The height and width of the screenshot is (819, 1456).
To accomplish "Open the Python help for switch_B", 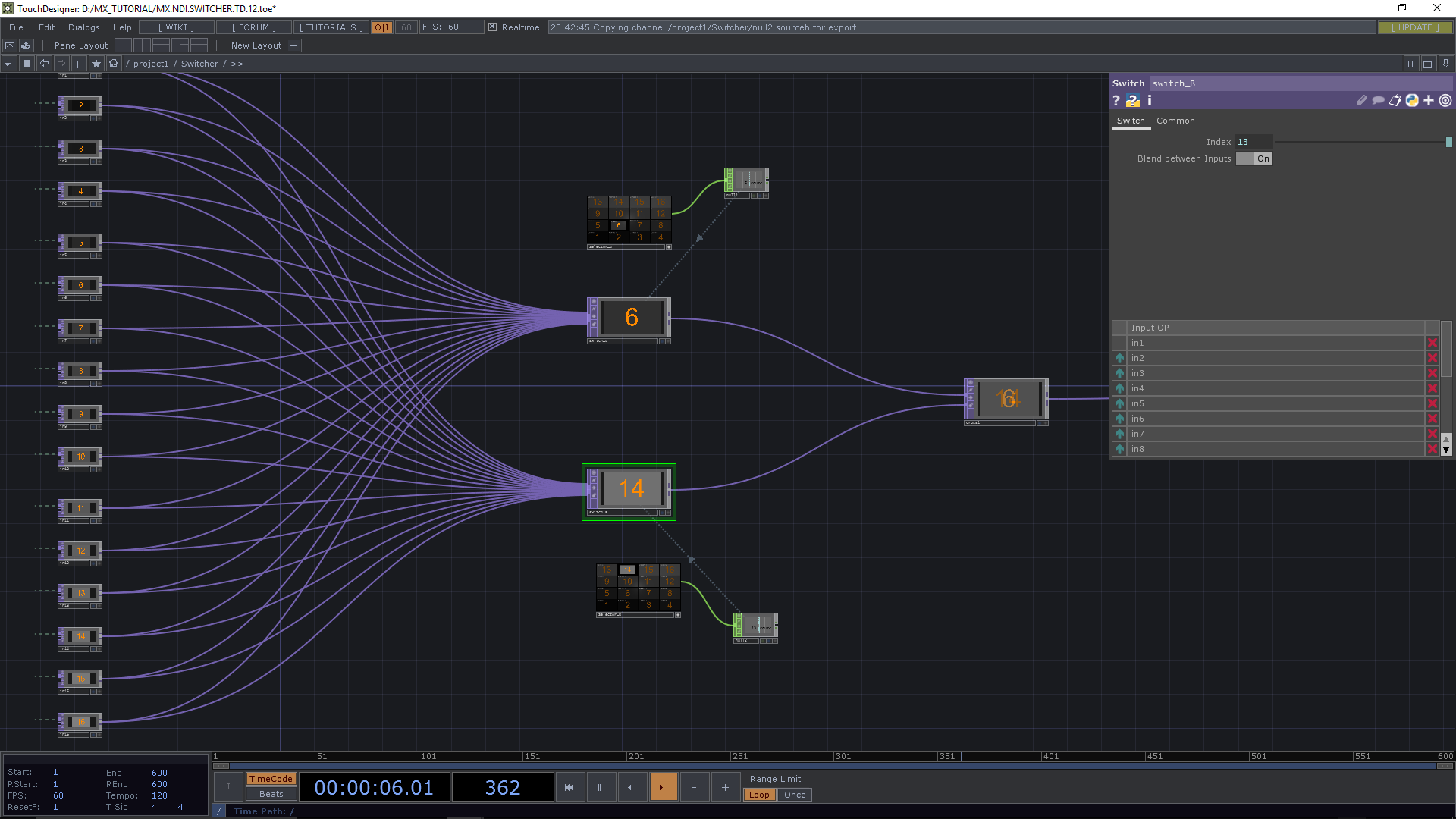I will 1134,101.
